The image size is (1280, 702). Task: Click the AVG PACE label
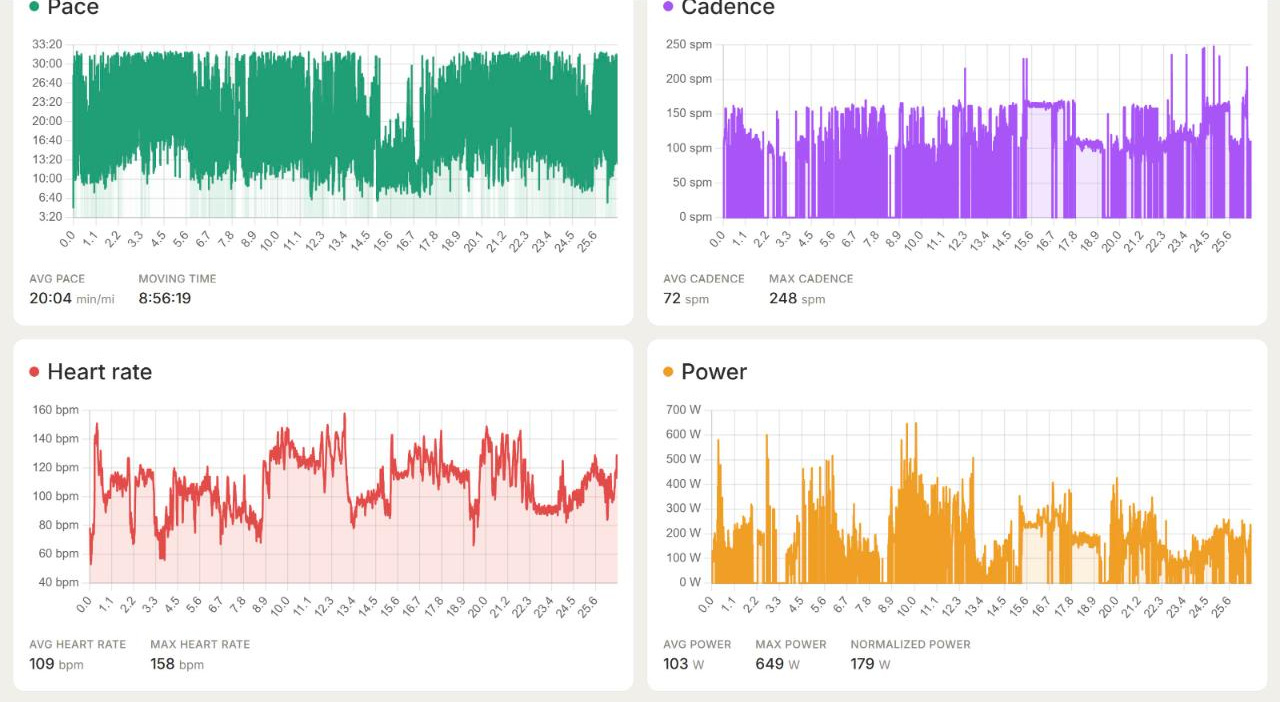(57, 279)
